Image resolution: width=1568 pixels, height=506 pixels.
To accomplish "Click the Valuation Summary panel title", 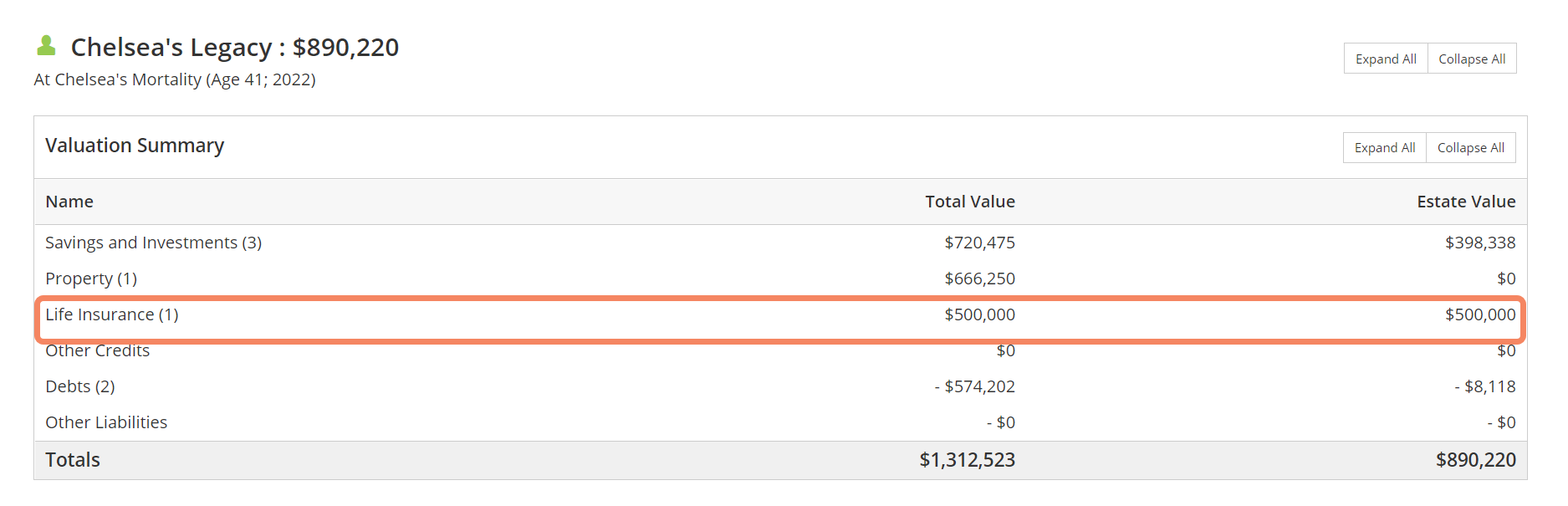I will (x=135, y=146).
